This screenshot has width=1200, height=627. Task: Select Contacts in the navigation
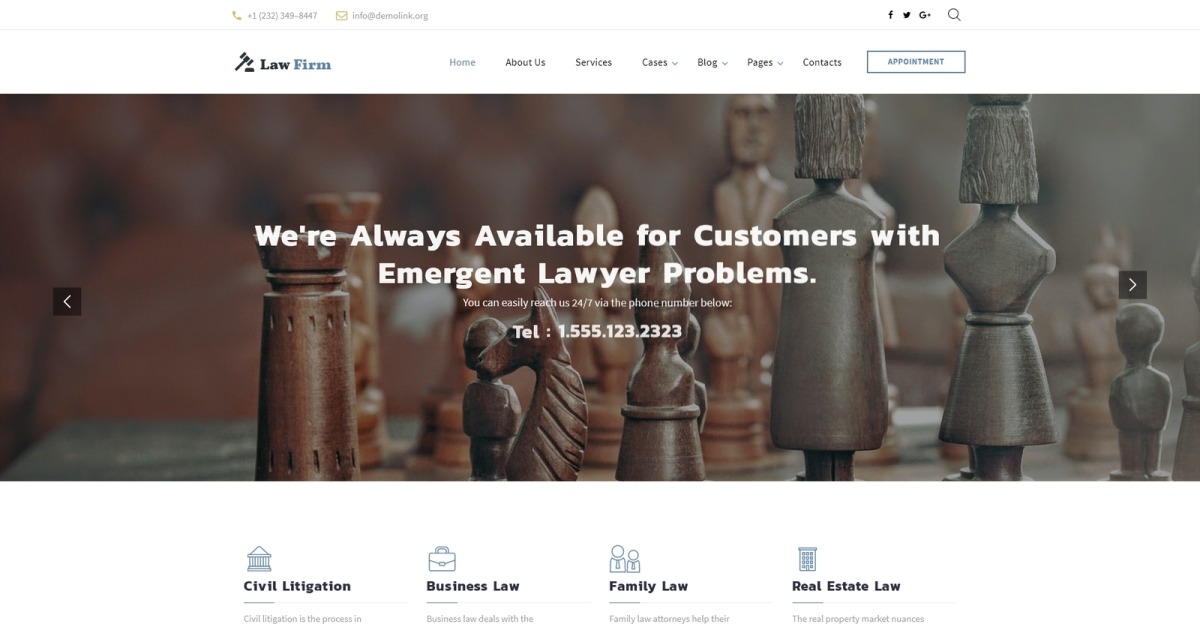click(x=822, y=62)
